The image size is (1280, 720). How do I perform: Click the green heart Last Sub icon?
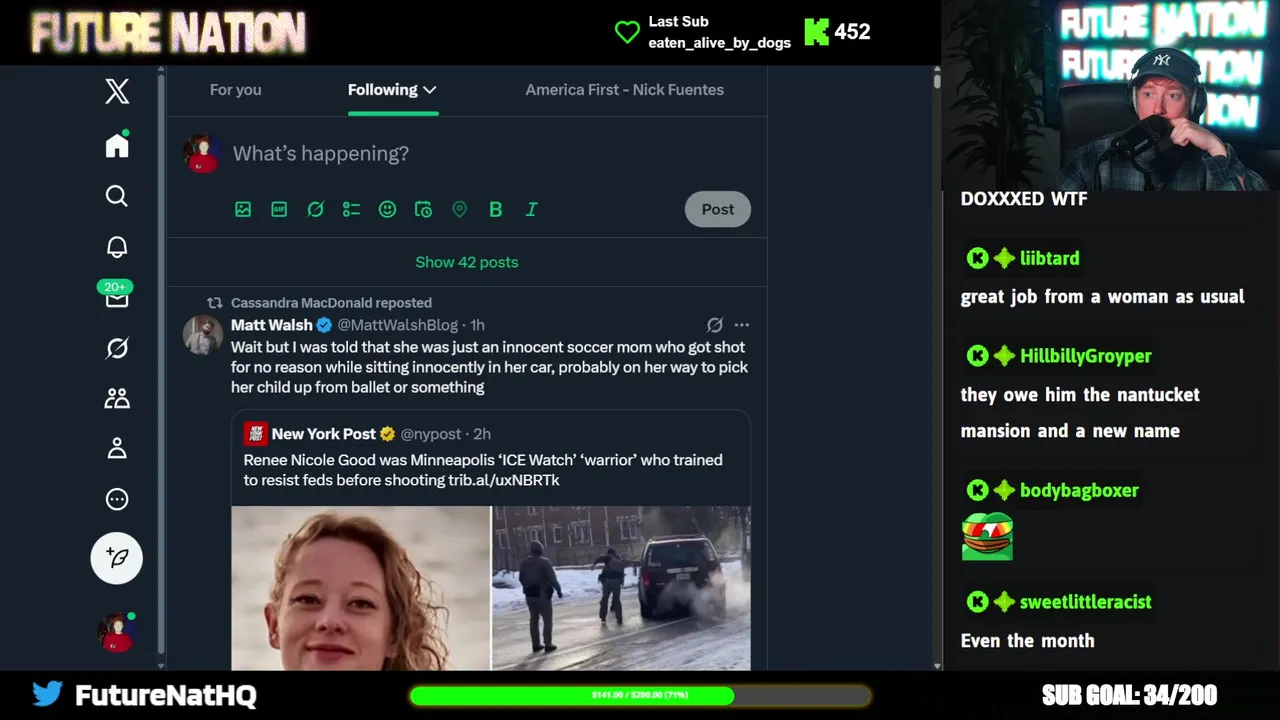tap(627, 32)
